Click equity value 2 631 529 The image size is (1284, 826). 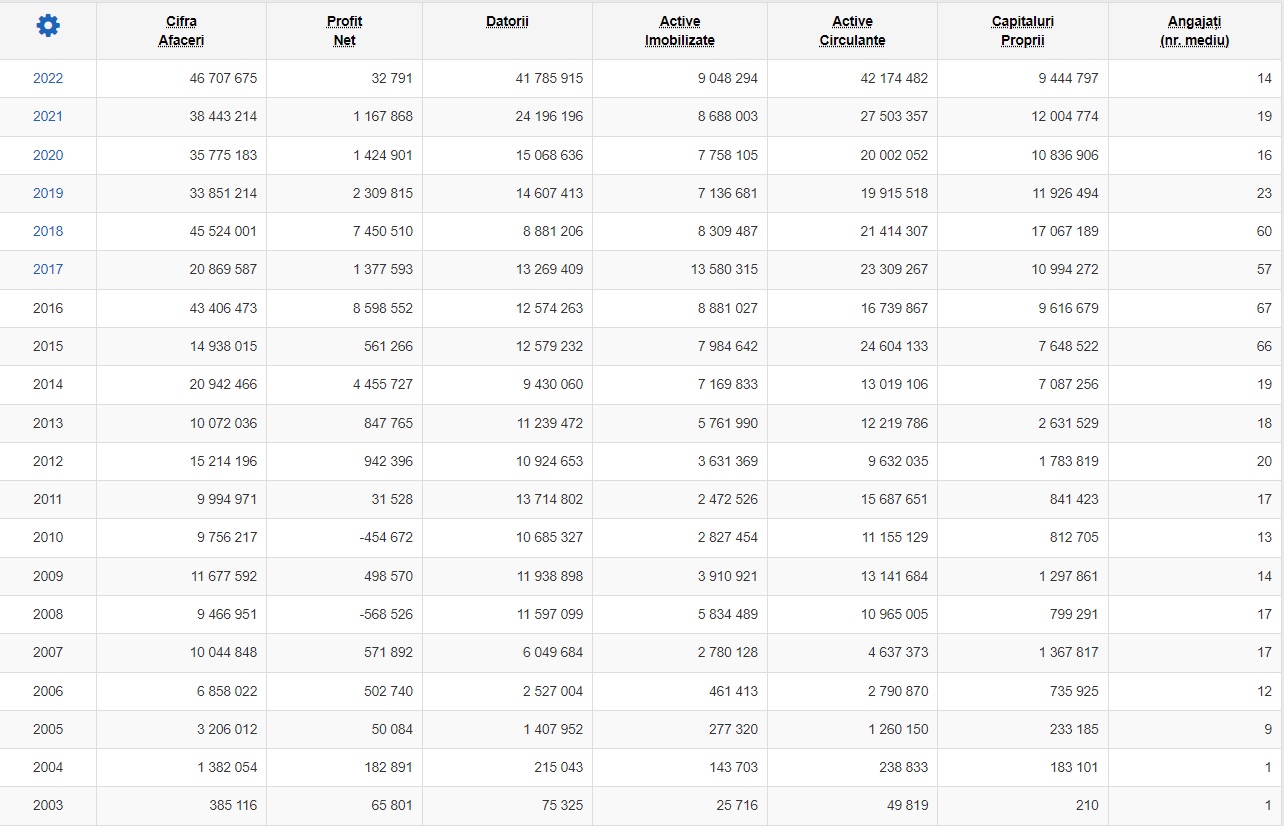coord(1069,423)
